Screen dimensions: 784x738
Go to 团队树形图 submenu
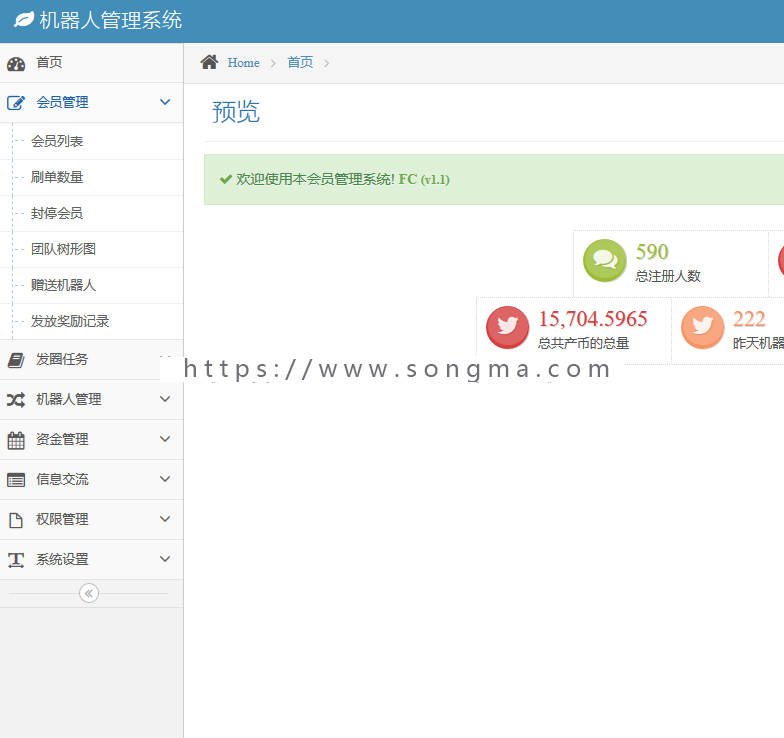click(64, 249)
